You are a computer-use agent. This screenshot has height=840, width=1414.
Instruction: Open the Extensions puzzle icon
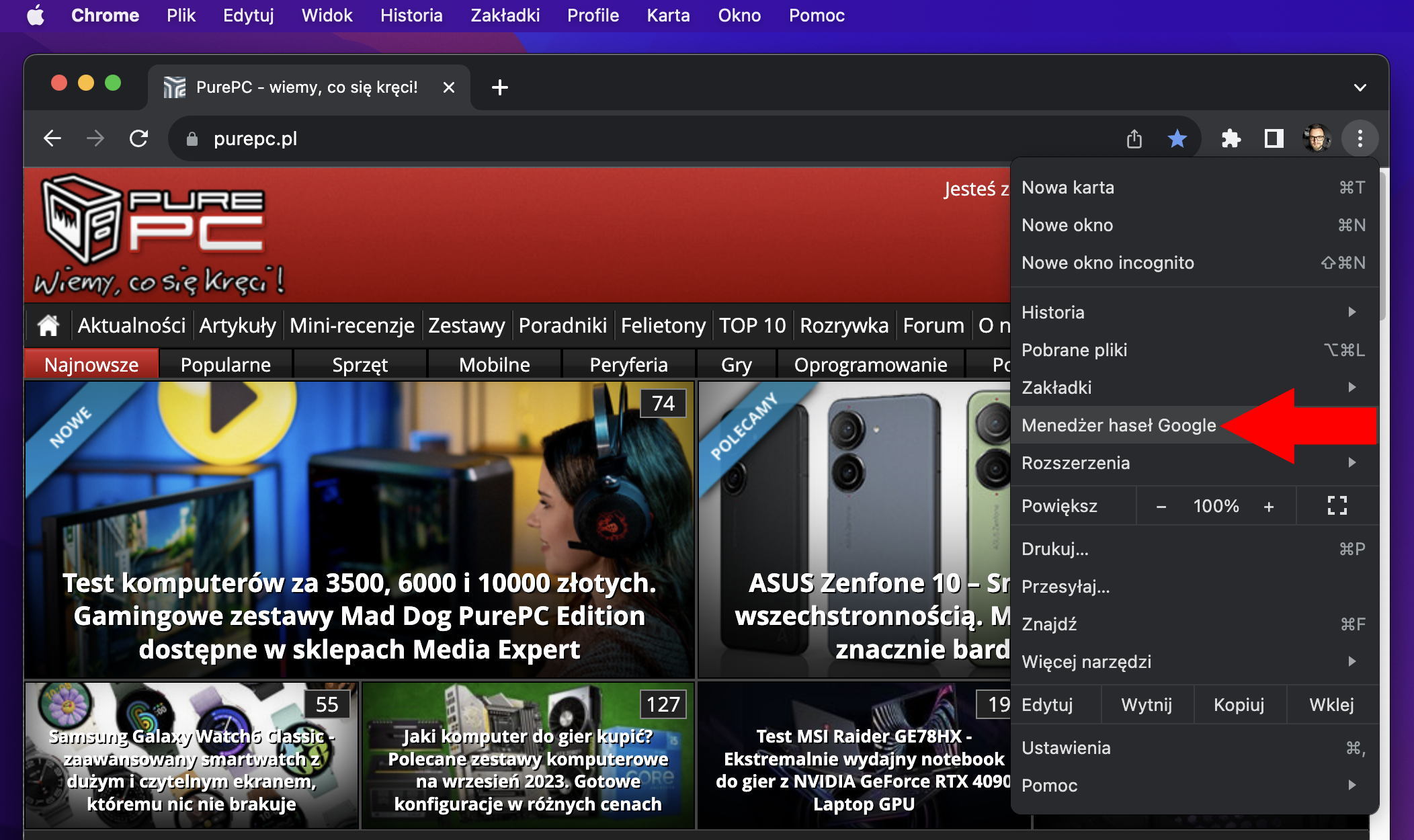(1231, 138)
